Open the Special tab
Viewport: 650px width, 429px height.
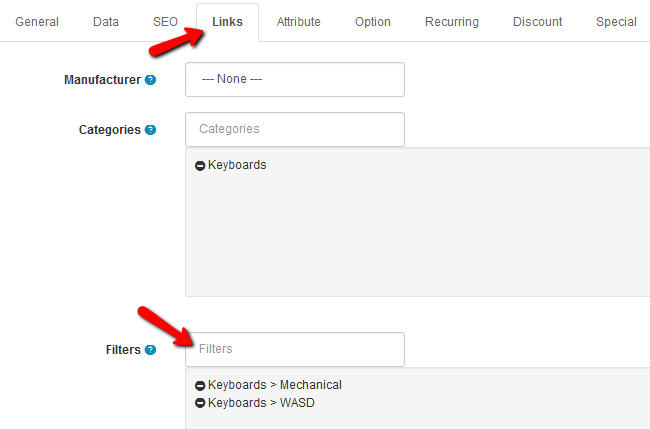(x=616, y=22)
